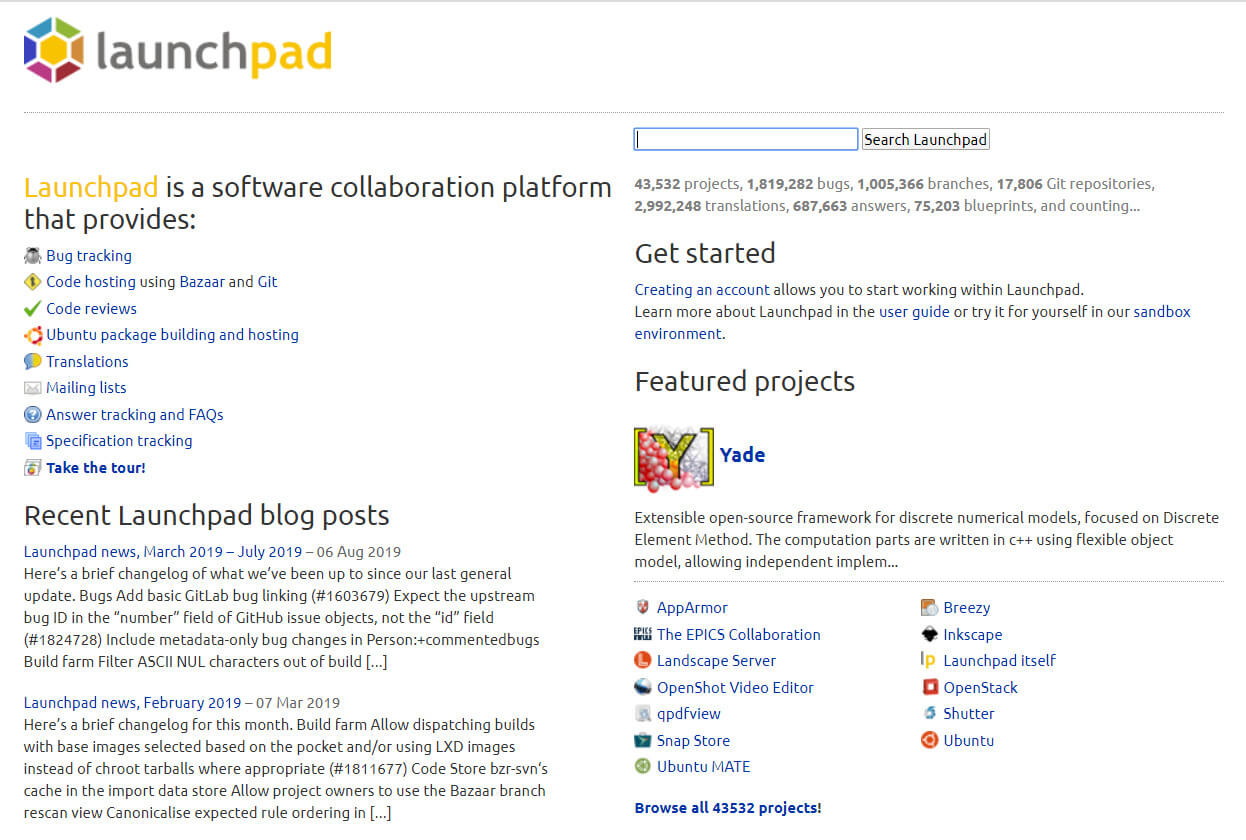
Task: Click the Launchpad logo icon
Action: [54, 49]
